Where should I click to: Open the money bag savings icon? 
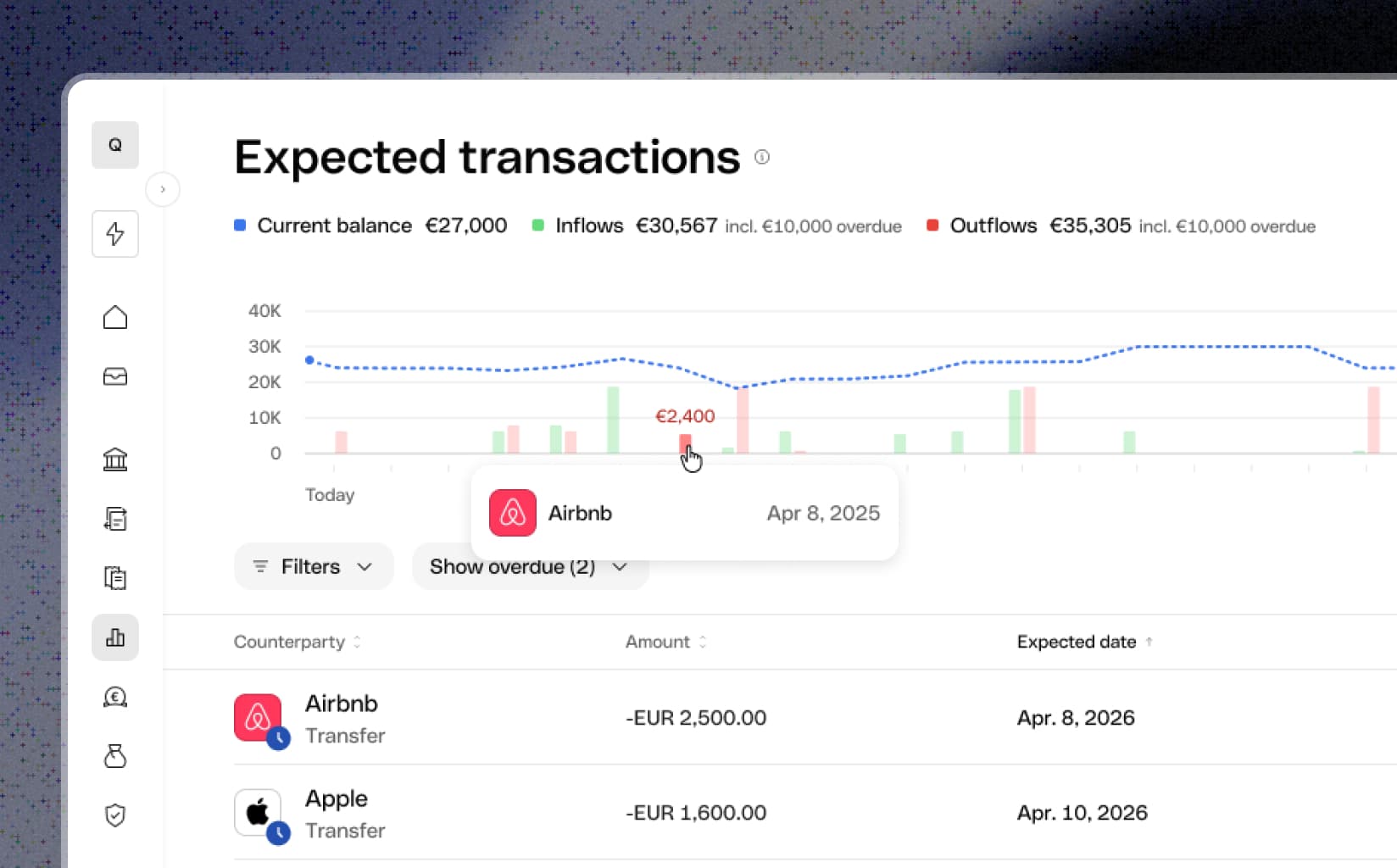[115, 756]
